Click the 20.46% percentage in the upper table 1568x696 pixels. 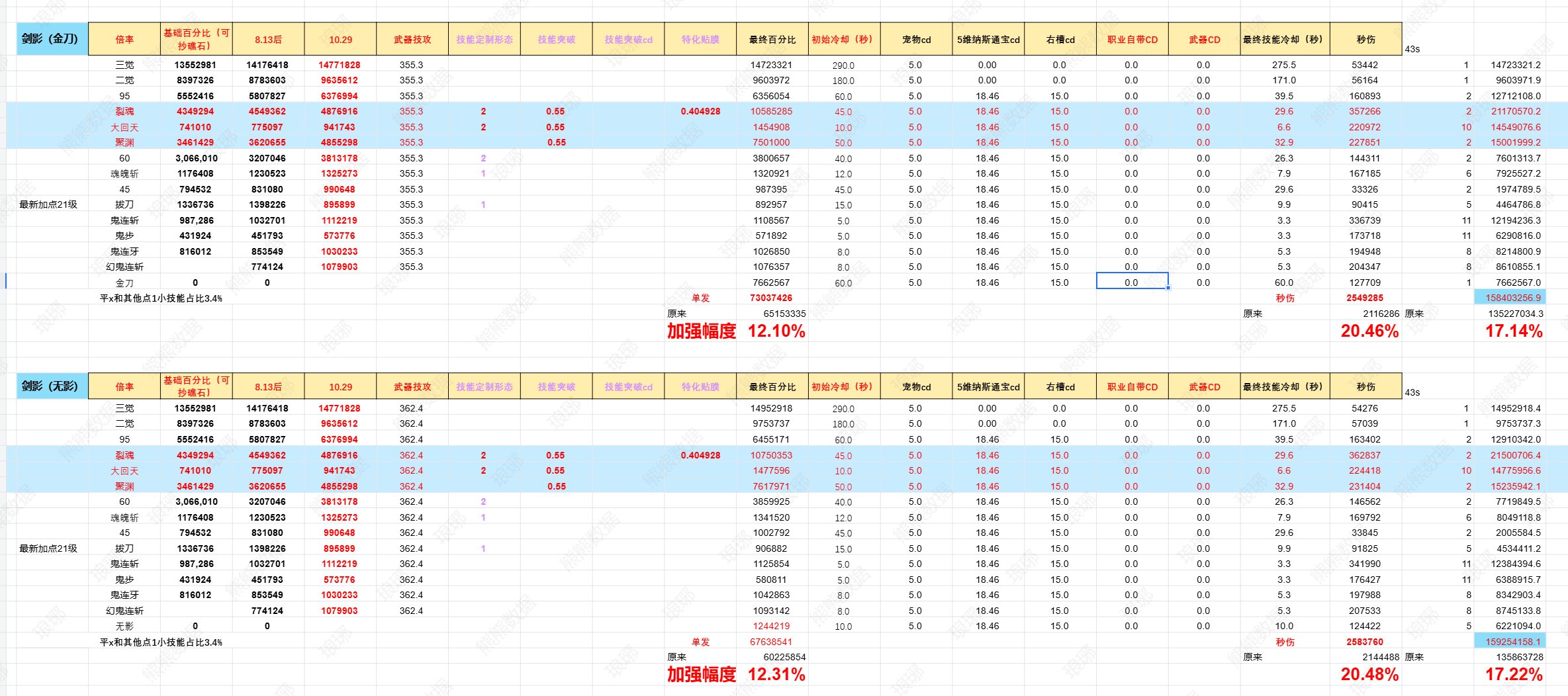[x=1369, y=331]
